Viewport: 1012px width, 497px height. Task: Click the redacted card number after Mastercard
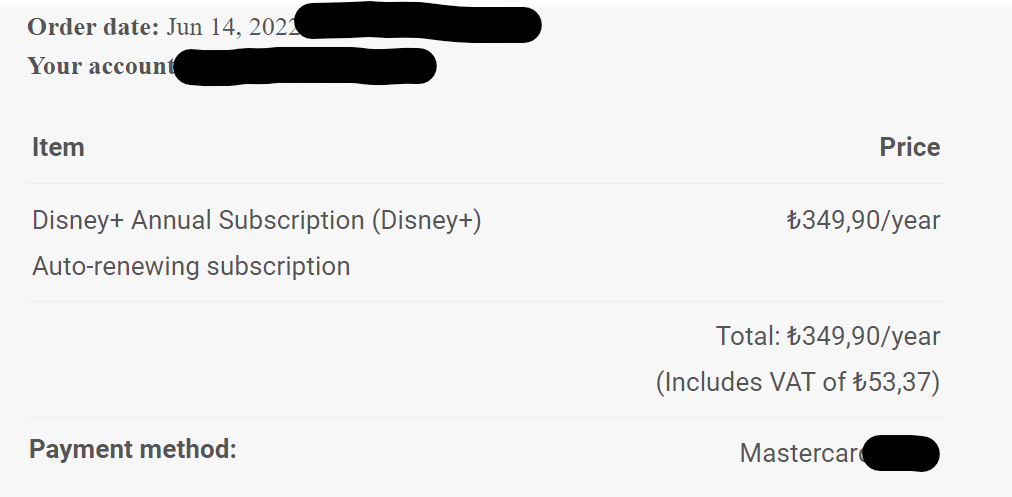pyautogui.click(x=900, y=454)
